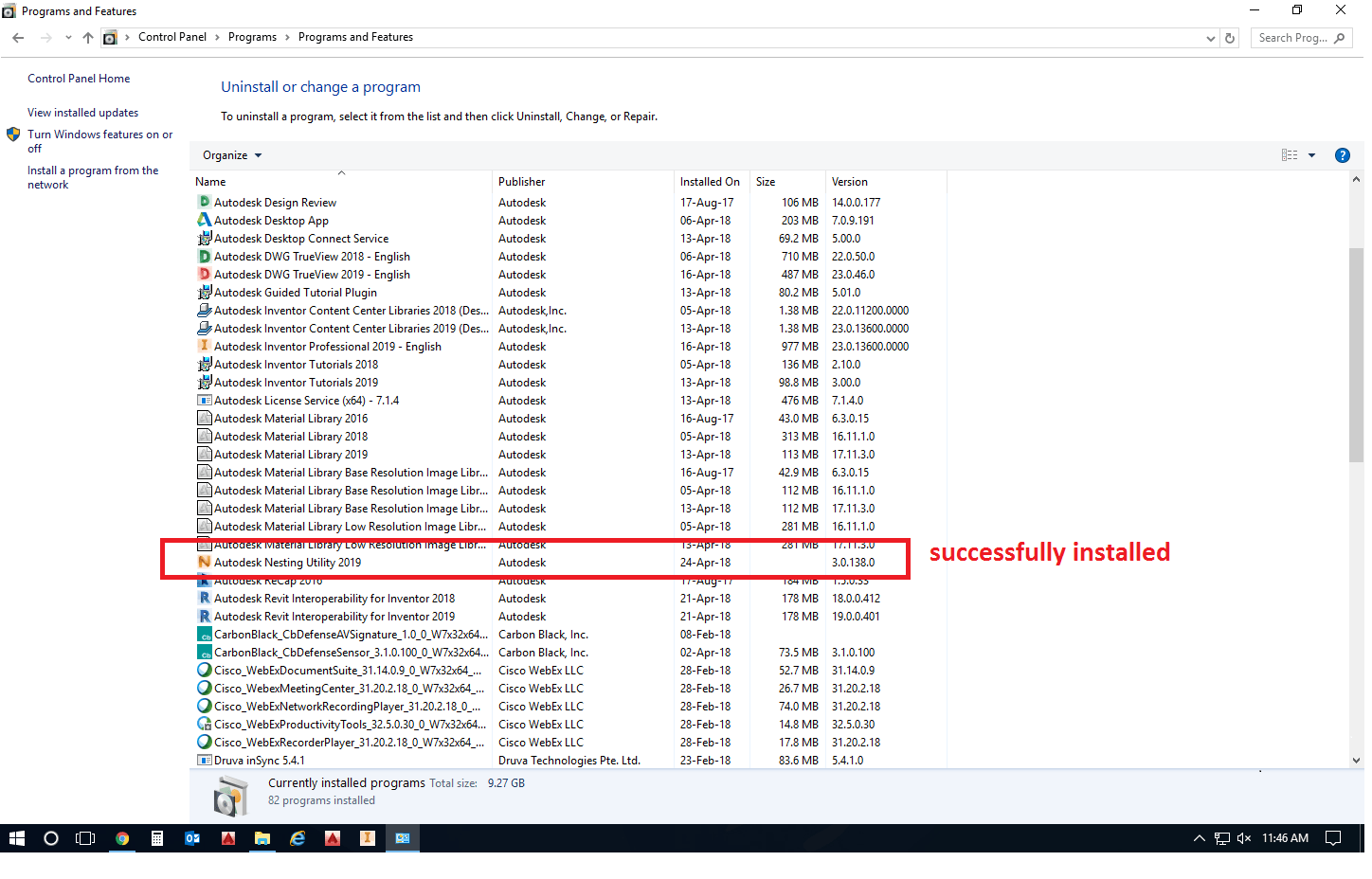1372x879 pixels.
Task: Click the Autodesk License Service icon
Action: click(x=204, y=400)
